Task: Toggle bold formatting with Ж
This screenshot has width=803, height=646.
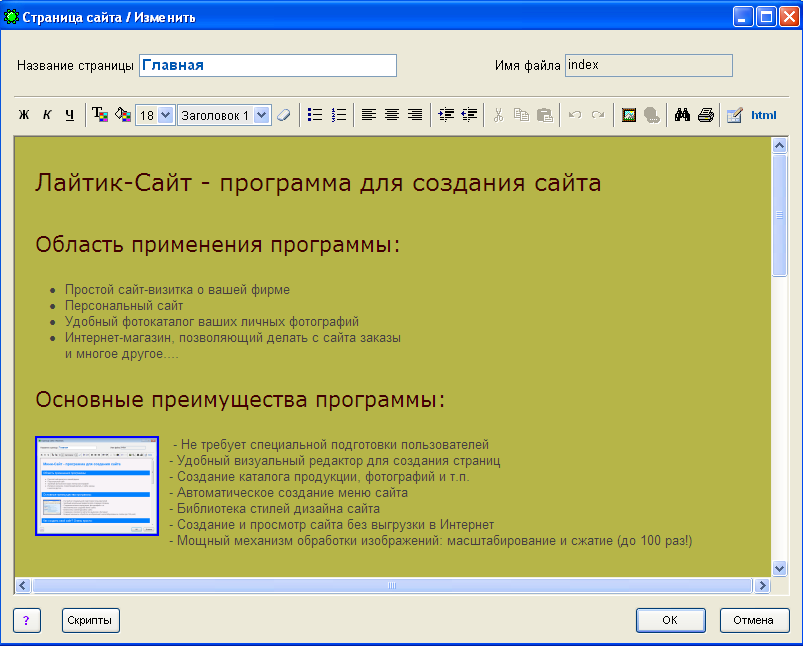Action: pos(22,114)
